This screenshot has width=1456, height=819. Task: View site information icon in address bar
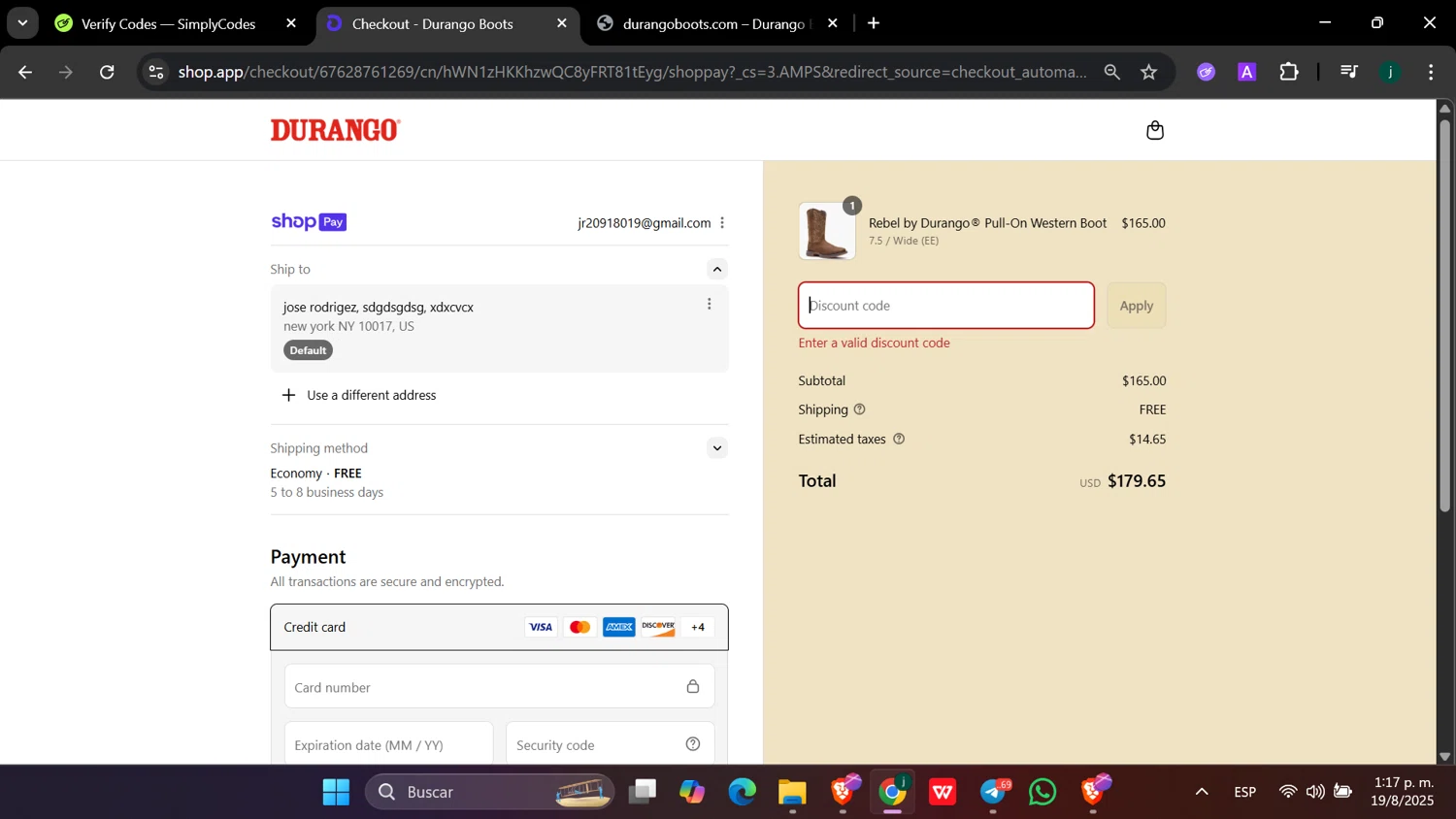(x=156, y=72)
